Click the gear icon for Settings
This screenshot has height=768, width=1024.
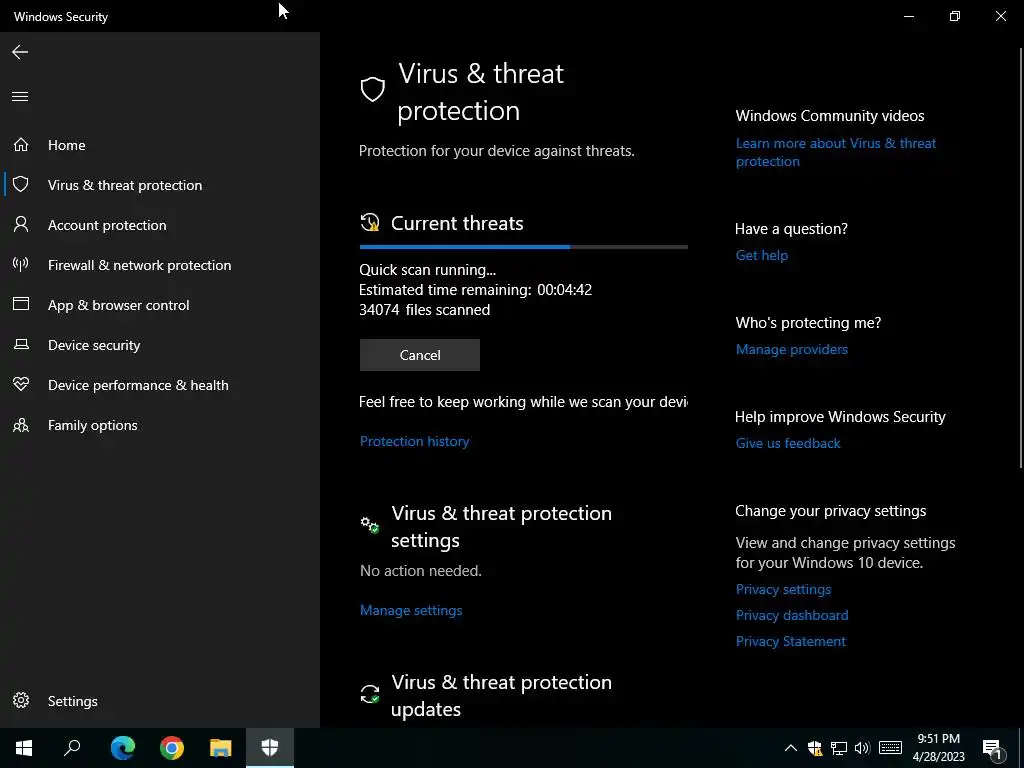point(21,700)
